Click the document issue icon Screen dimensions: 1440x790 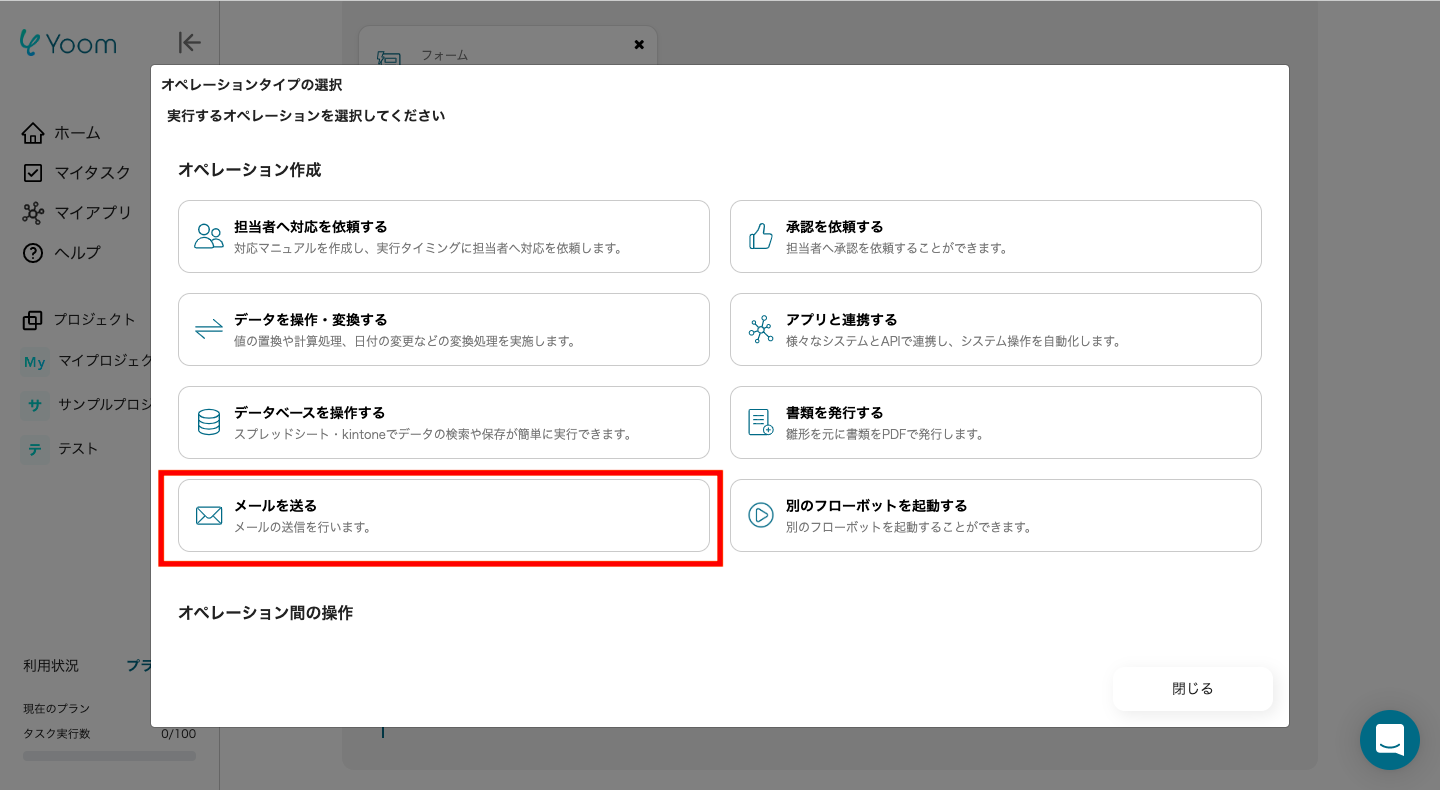pyautogui.click(x=761, y=423)
